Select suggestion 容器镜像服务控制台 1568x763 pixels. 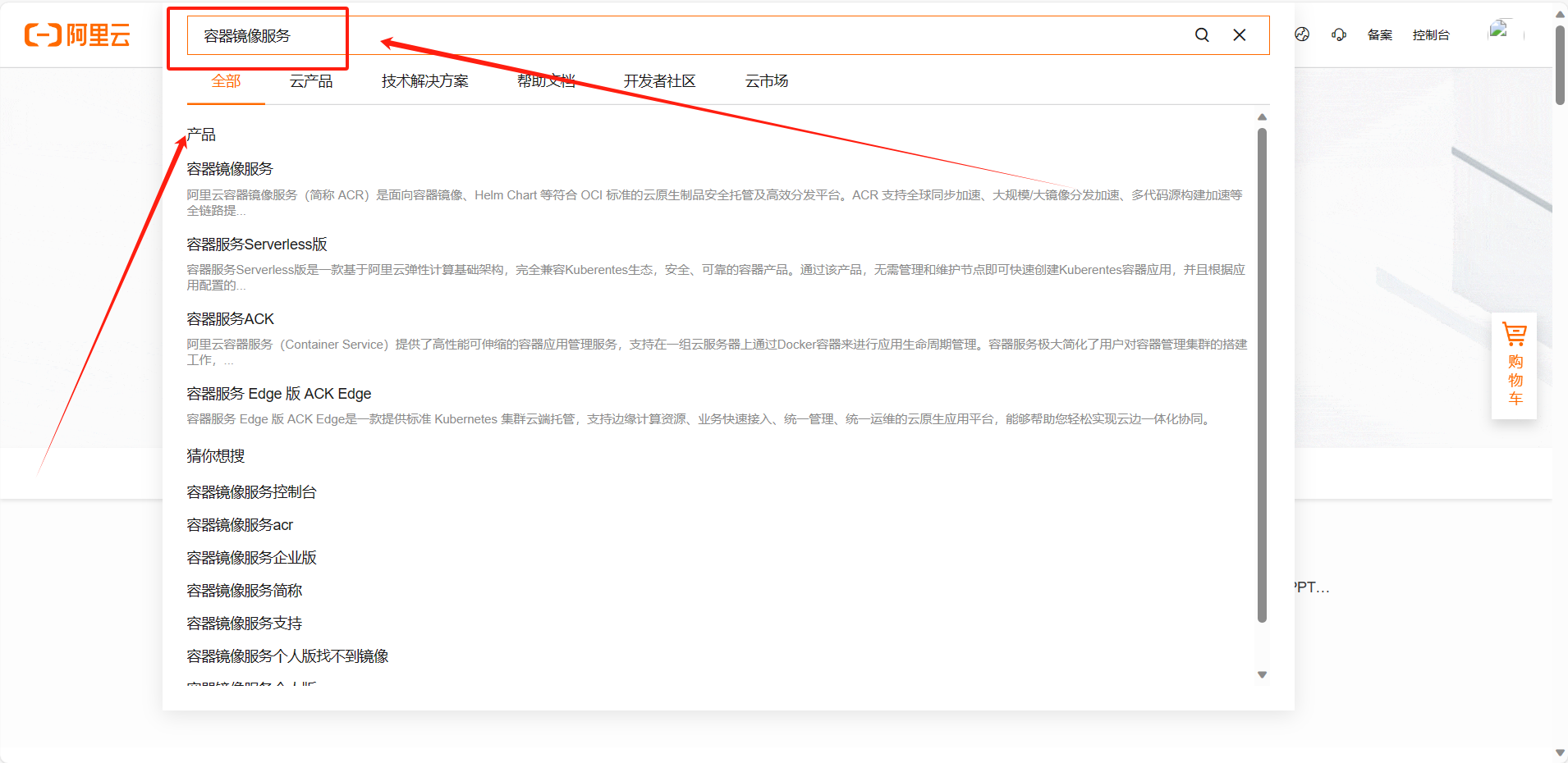[251, 492]
